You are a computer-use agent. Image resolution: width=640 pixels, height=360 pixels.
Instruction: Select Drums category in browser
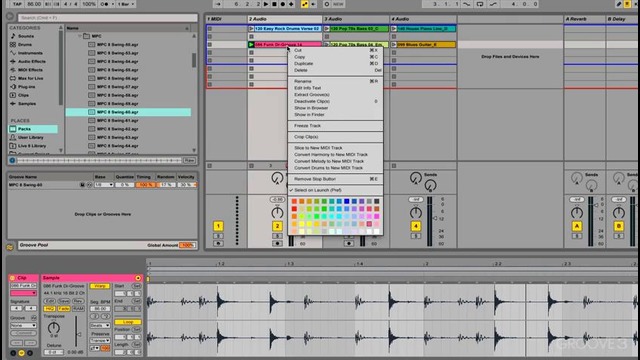point(24,44)
